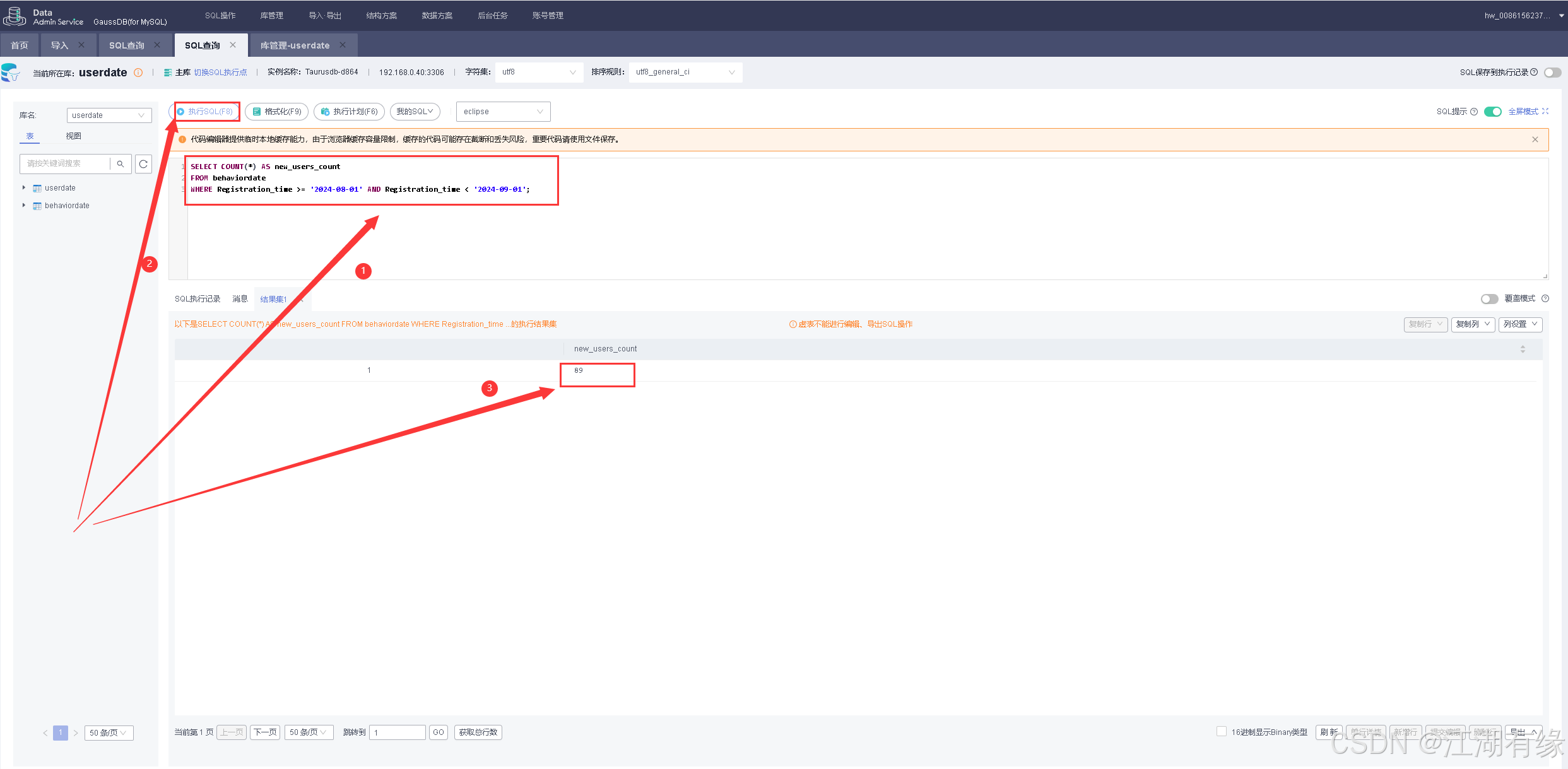
Task: Click the 切换SQL执行点 link
Action: tap(220, 73)
